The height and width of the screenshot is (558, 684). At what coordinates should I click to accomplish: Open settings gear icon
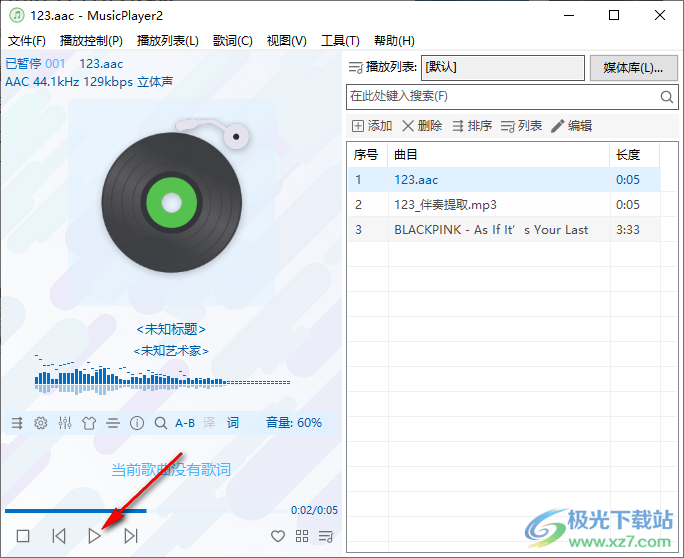[41, 423]
